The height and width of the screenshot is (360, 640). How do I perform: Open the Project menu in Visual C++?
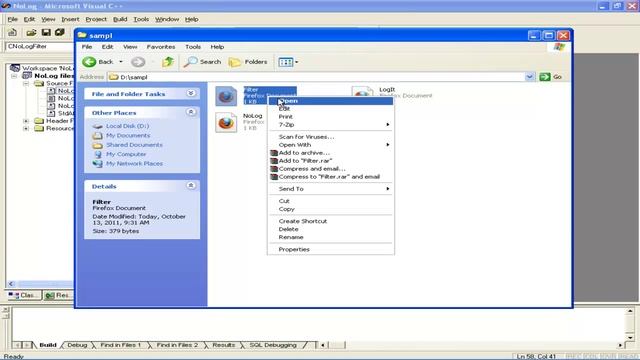[x=96, y=19]
